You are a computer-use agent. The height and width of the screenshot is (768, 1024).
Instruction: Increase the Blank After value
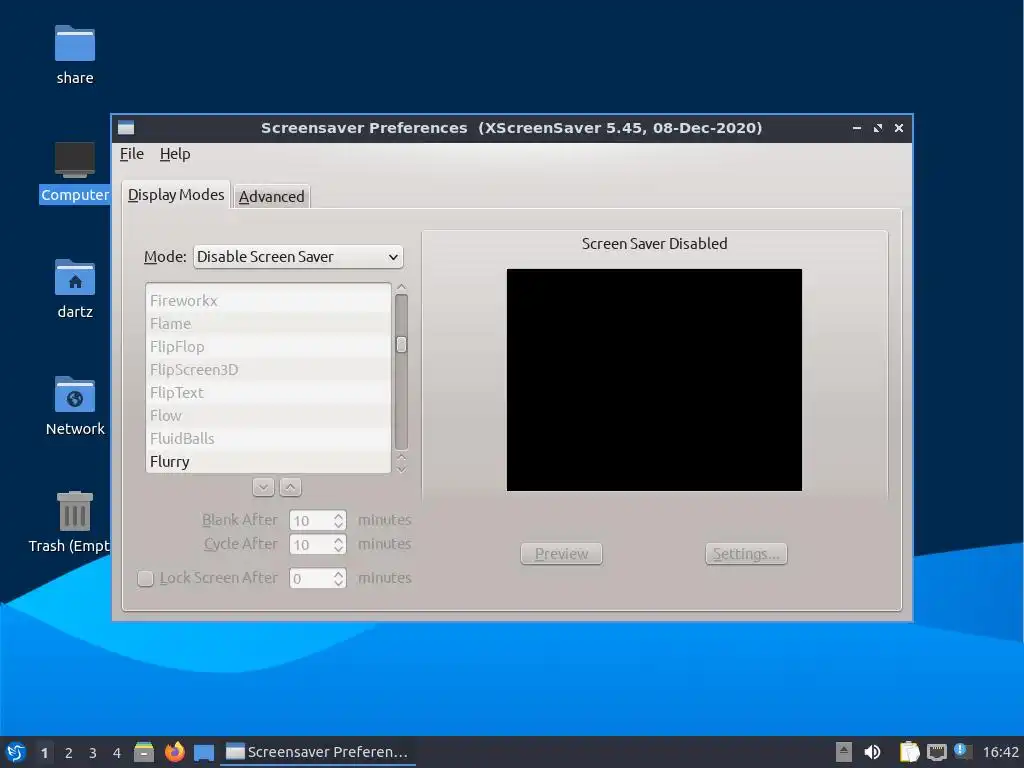point(338,516)
